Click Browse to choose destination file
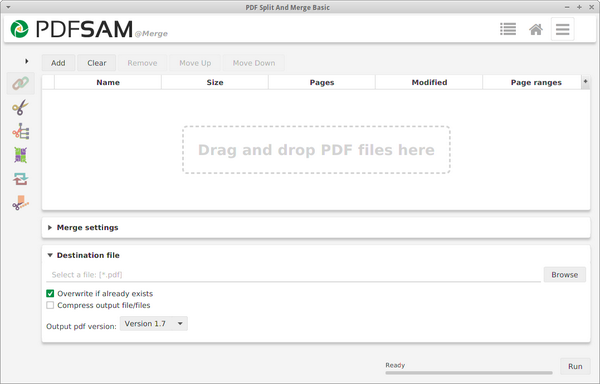This screenshot has width=600, height=384. (x=564, y=275)
